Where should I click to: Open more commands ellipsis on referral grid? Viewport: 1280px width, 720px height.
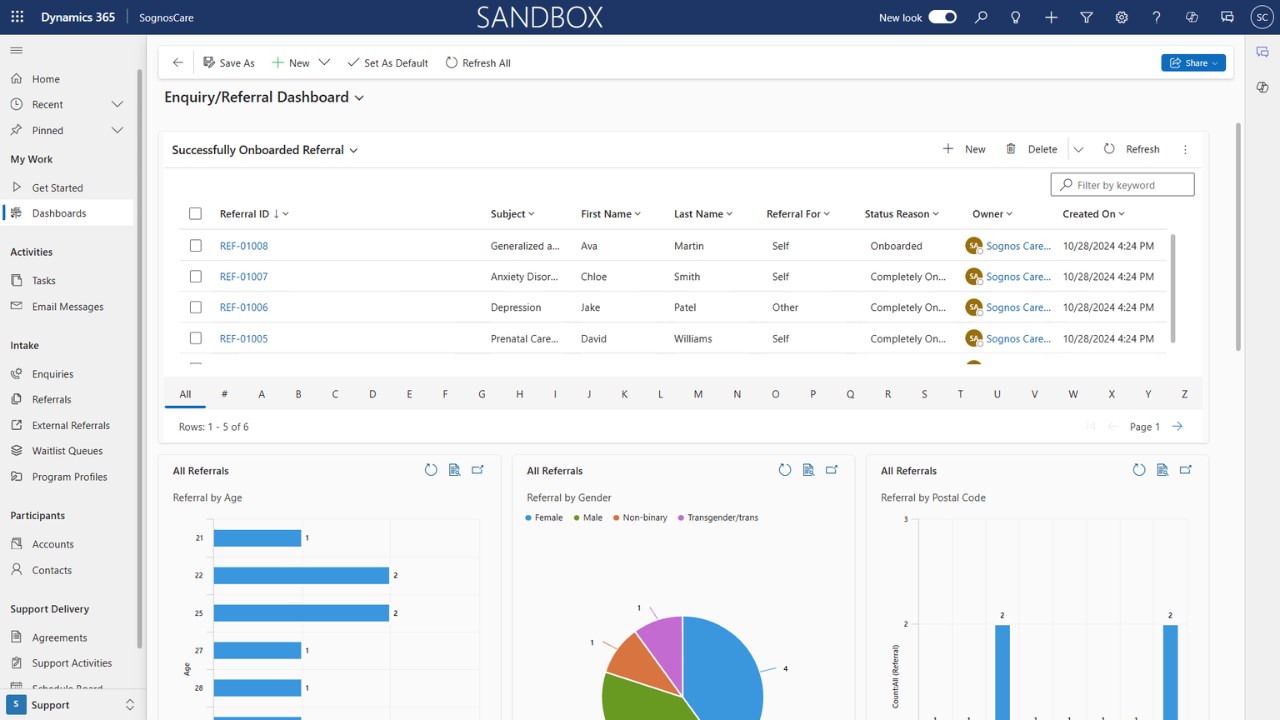1185,149
